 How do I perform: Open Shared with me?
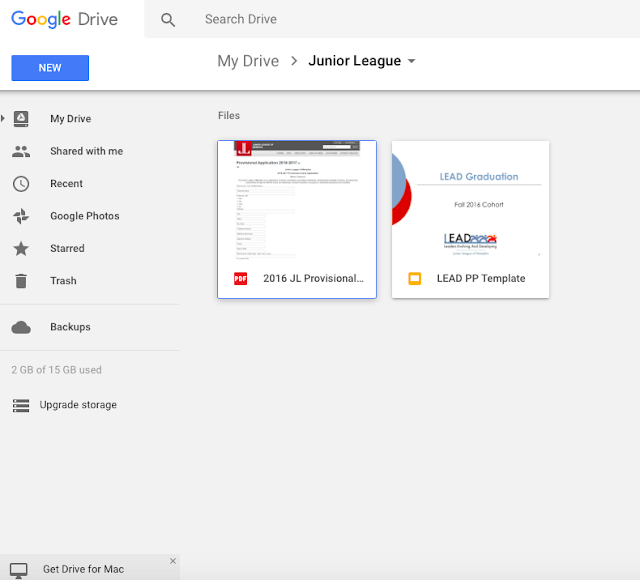tap(87, 151)
